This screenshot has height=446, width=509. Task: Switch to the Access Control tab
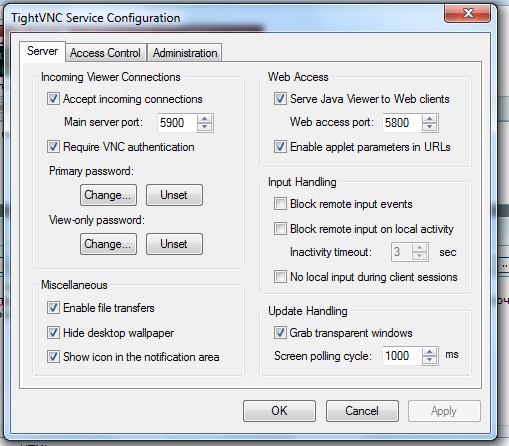click(x=105, y=53)
